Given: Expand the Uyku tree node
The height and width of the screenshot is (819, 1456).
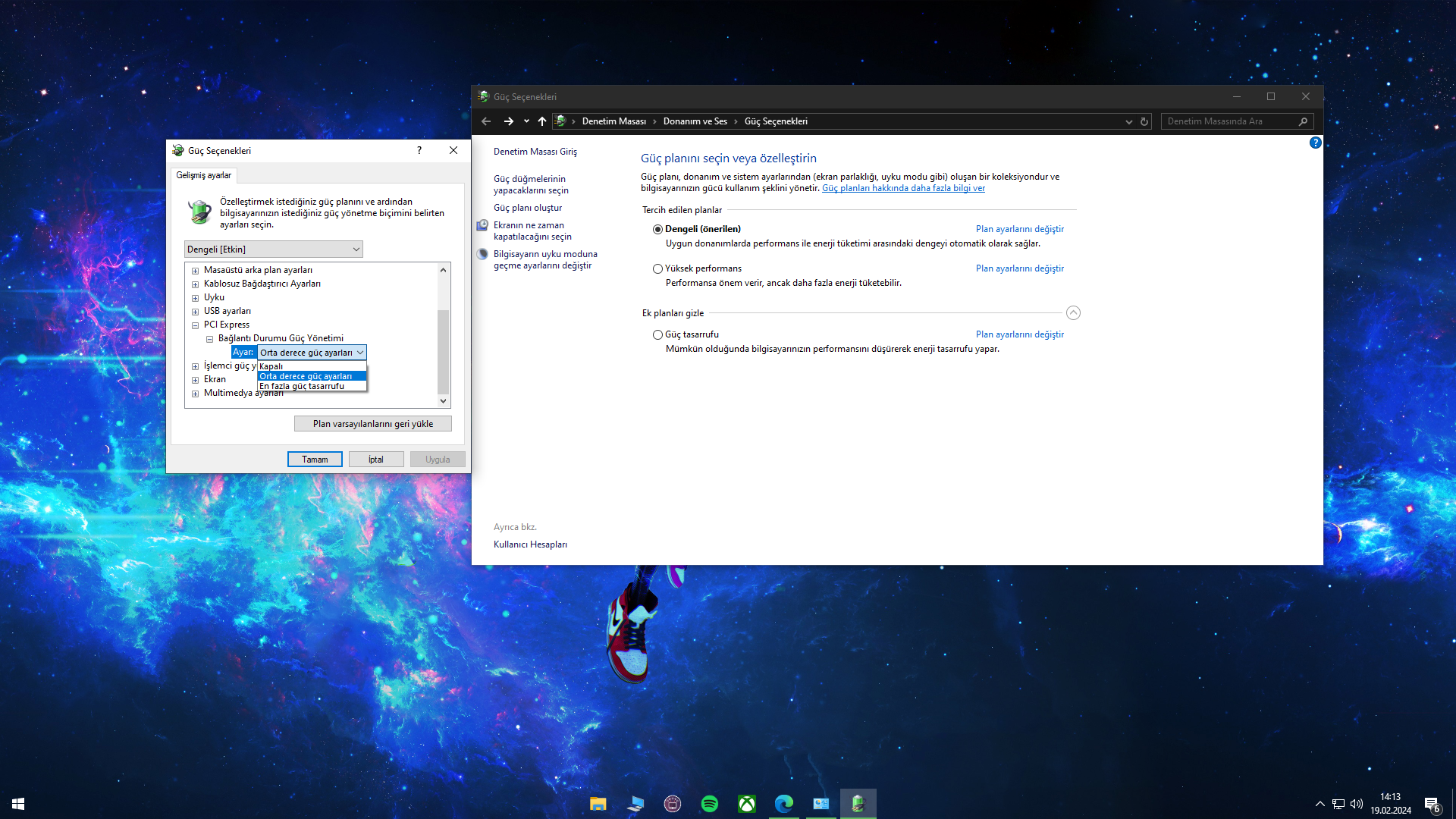Looking at the screenshot, I should tap(195, 298).
